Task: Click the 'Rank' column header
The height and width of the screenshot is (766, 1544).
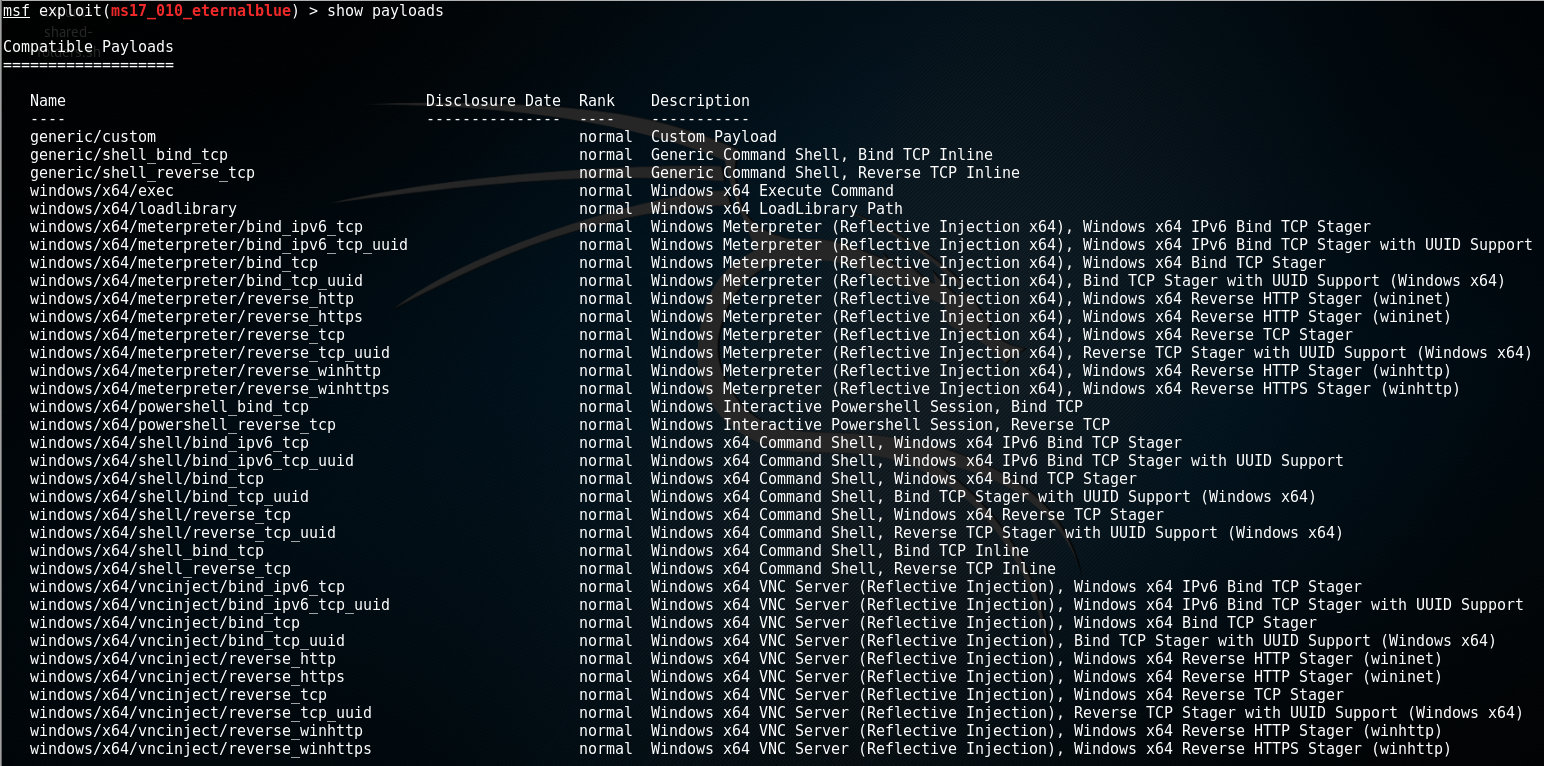Action: pos(597,101)
